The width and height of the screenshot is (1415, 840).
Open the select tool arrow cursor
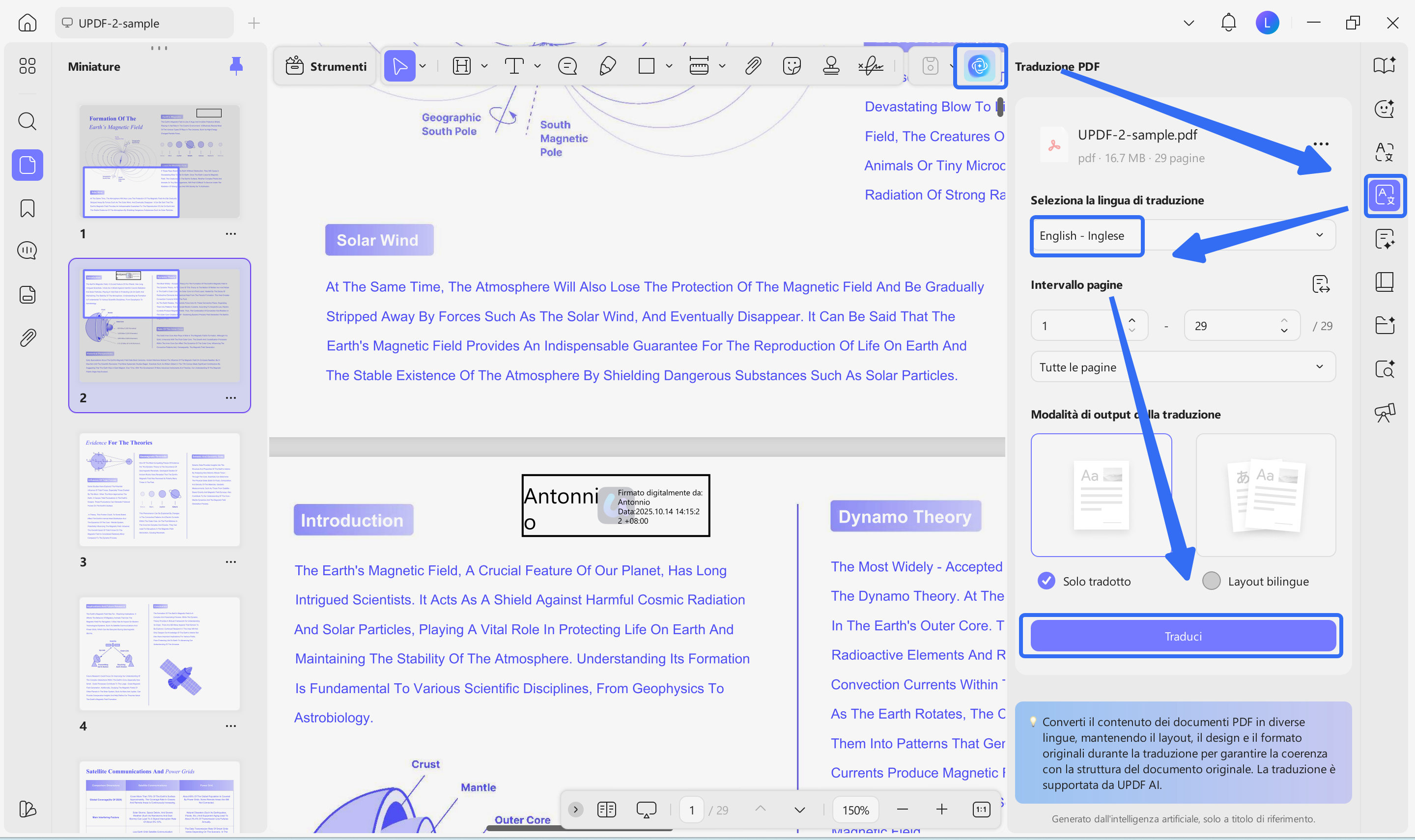point(399,66)
